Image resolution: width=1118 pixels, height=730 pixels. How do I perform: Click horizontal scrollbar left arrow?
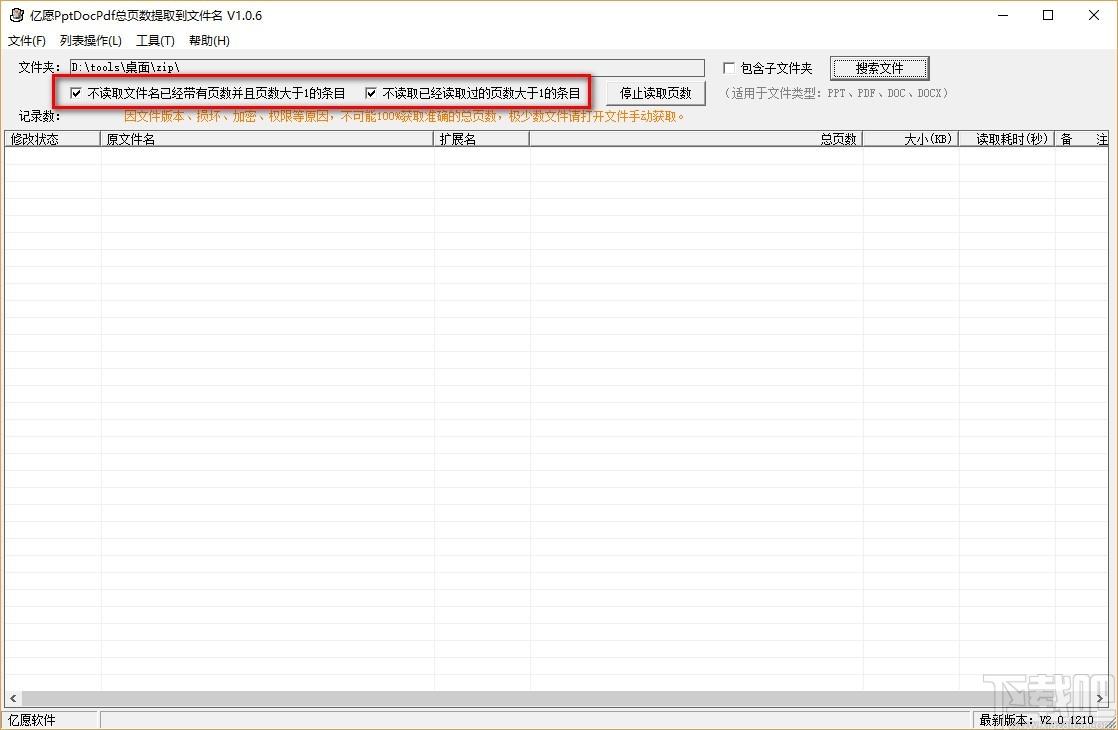point(13,698)
